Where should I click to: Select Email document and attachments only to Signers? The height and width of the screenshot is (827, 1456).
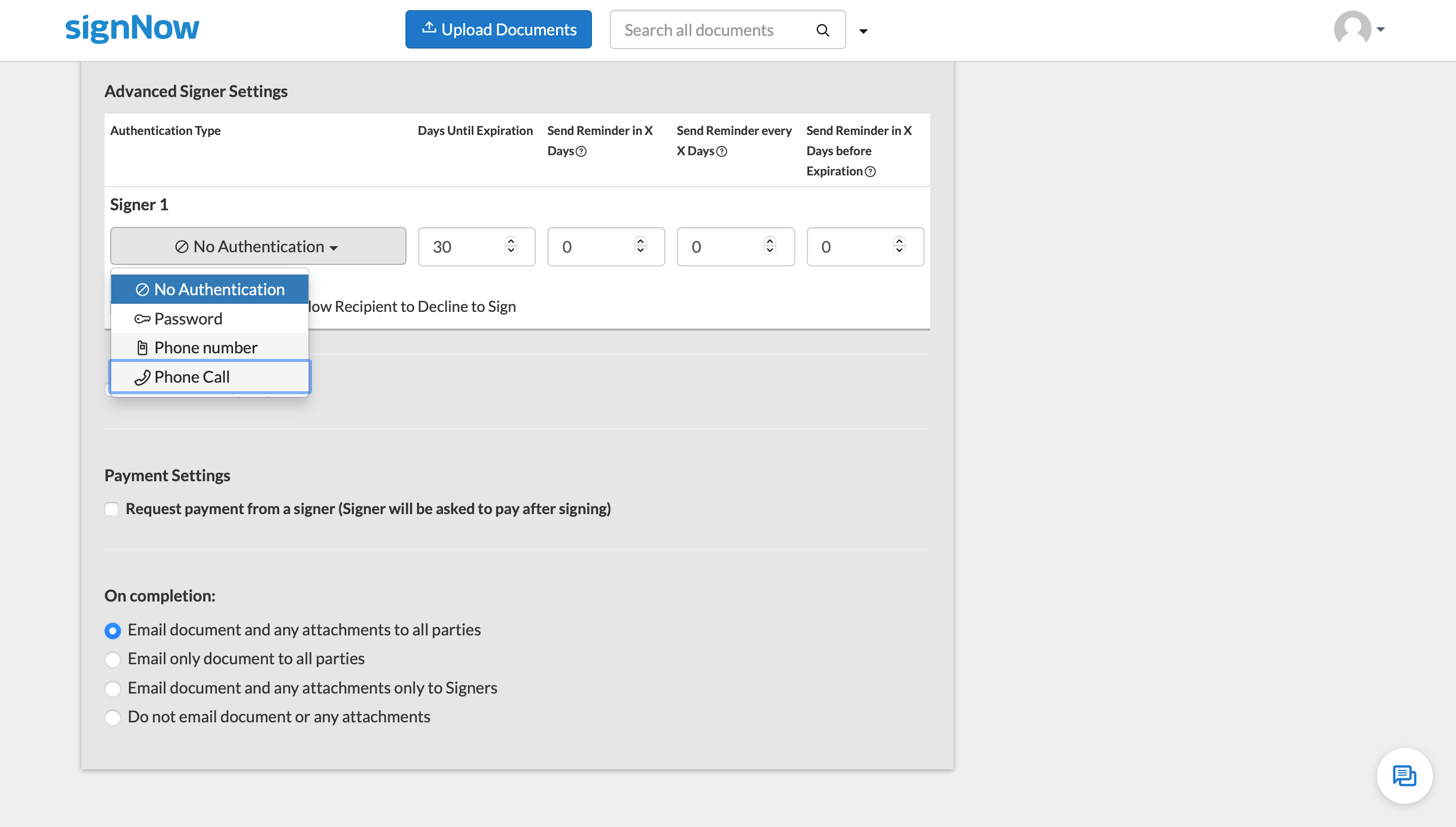click(x=112, y=688)
